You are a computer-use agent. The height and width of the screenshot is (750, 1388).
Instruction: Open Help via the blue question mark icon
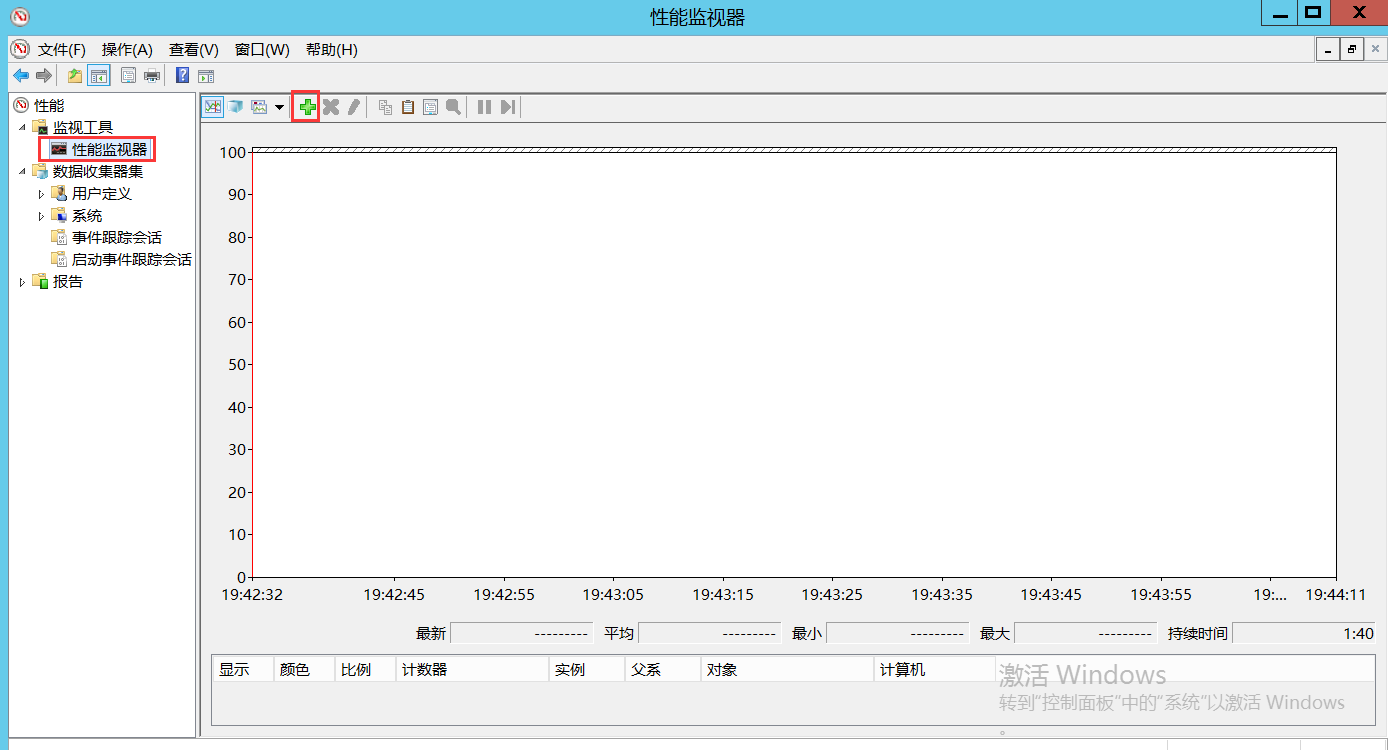[x=182, y=76]
